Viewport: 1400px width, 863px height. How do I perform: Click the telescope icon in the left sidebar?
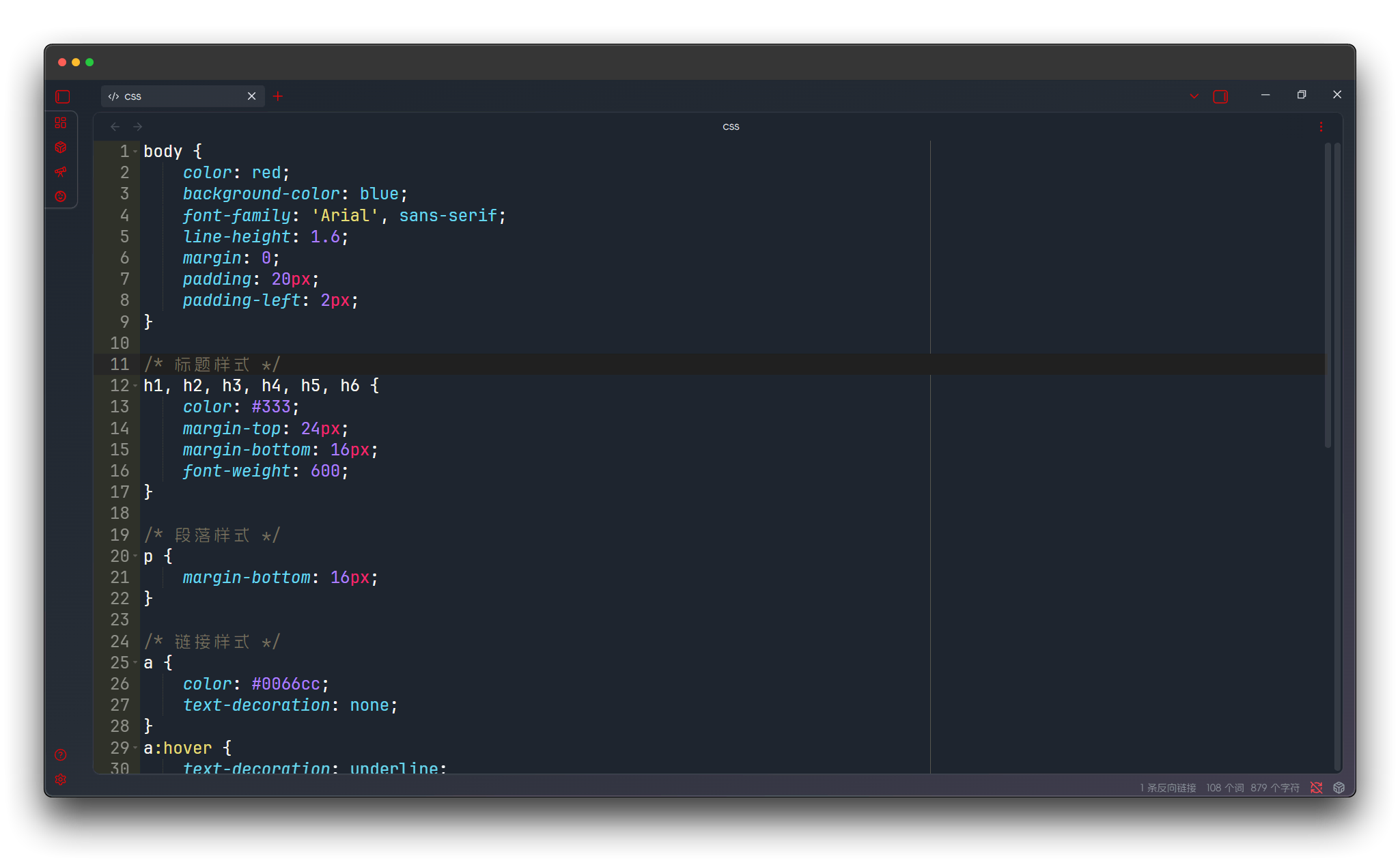[x=61, y=172]
